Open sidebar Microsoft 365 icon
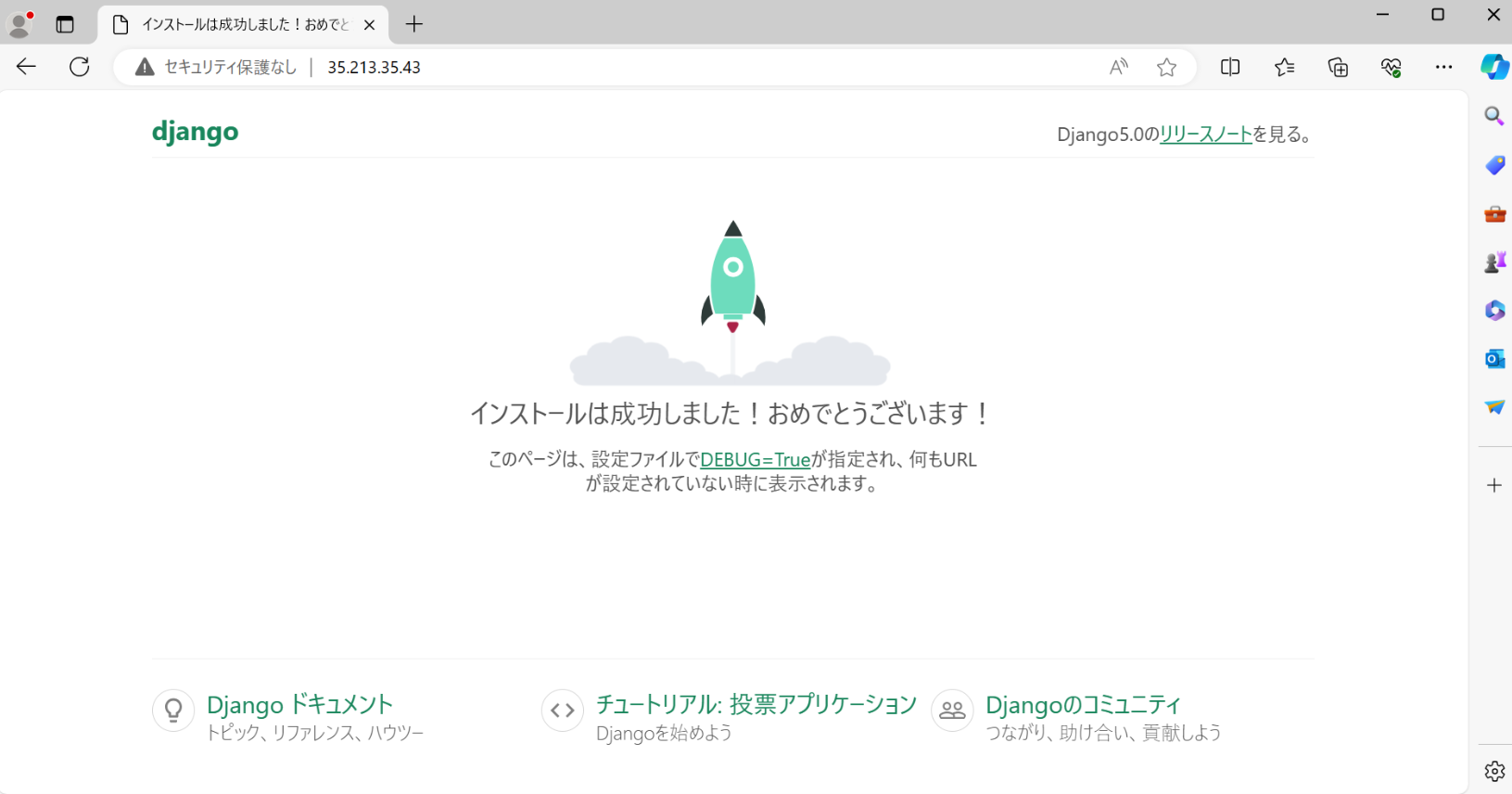Viewport: 1512px width, 794px height. [x=1494, y=311]
